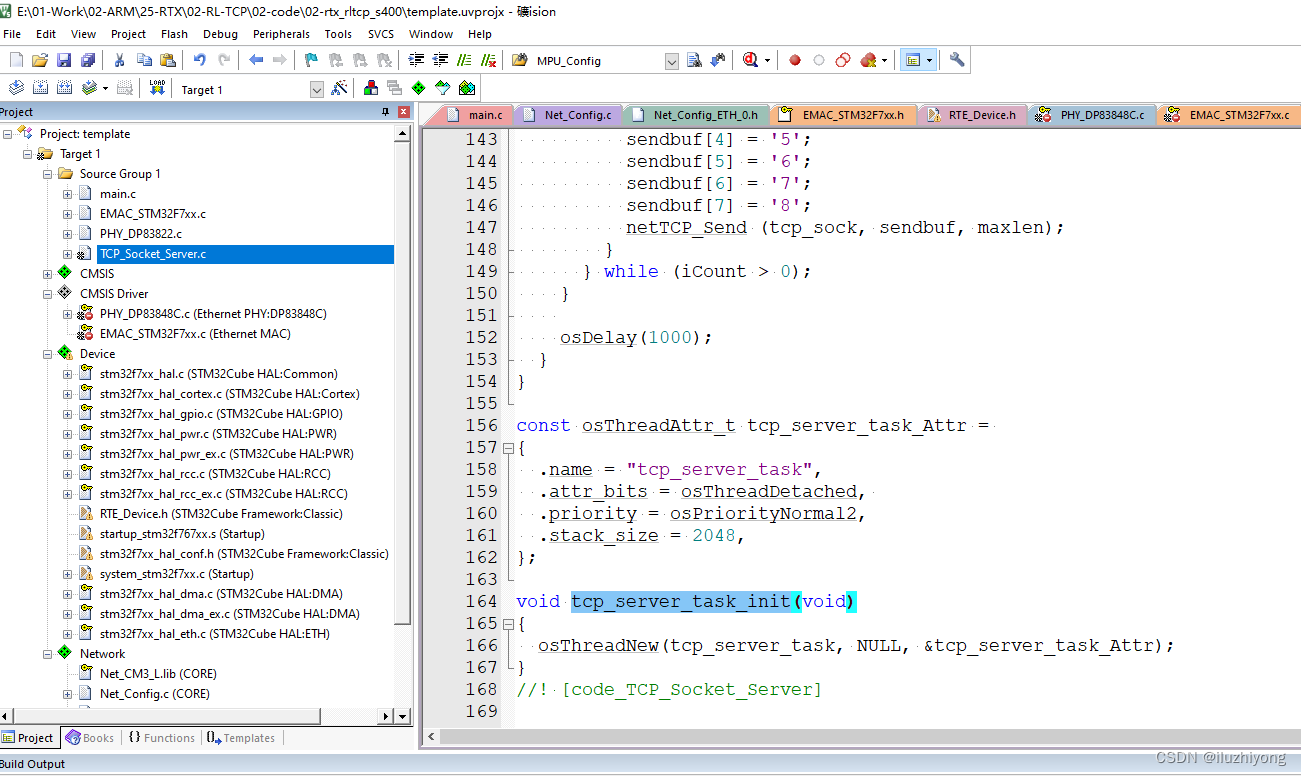Open the Flash menu
The width and height of the screenshot is (1301, 776).
pyautogui.click(x=174, y=34)
